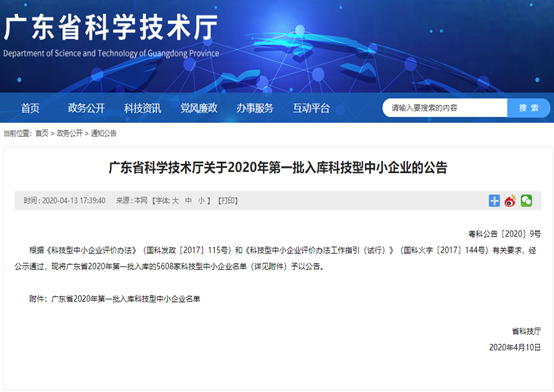Set font size to 小
The width and height of the screenshot is (554, 392).
click(x=201, y=201)
